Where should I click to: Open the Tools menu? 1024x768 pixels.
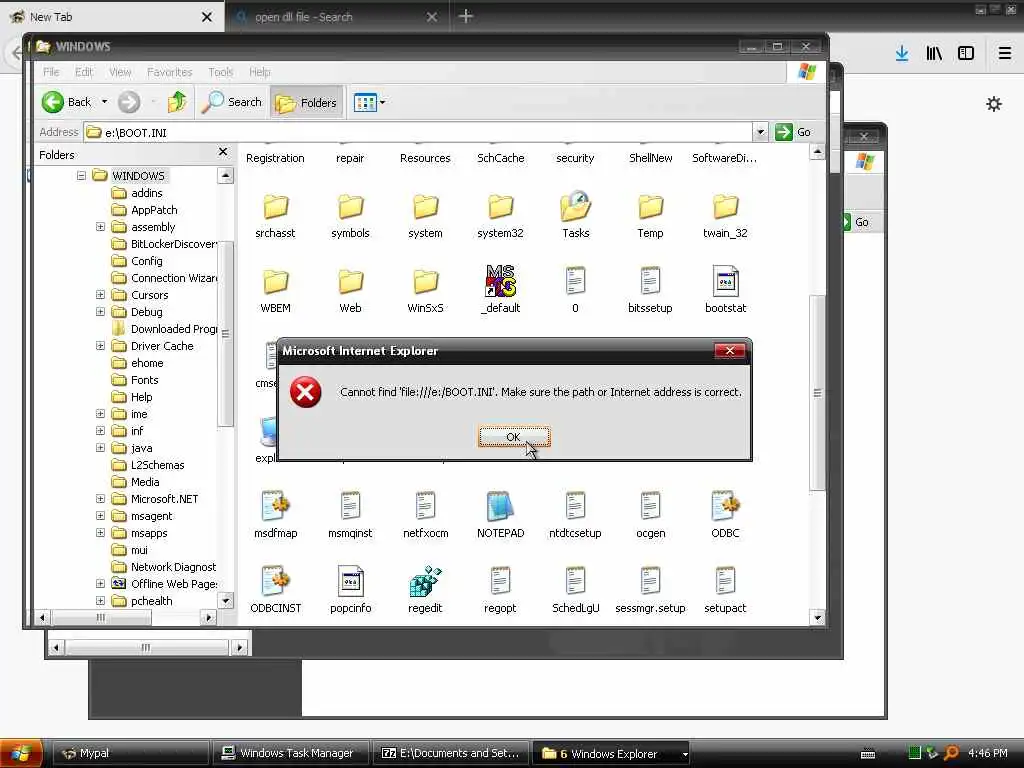[x=221, y=72]
